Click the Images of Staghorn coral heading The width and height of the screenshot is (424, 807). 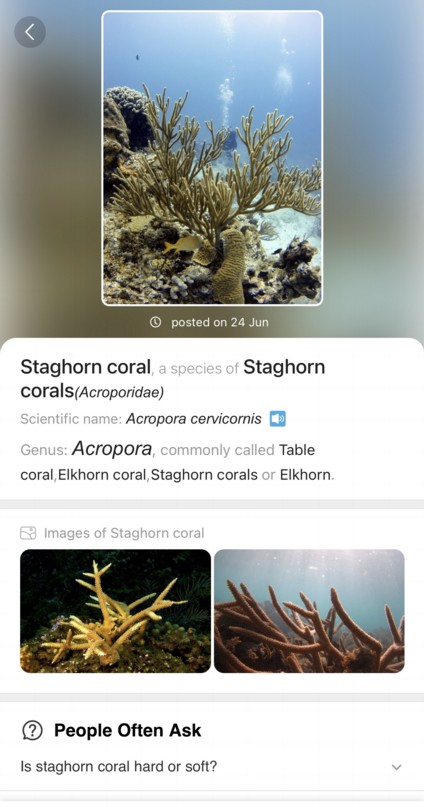click(124, 533)
